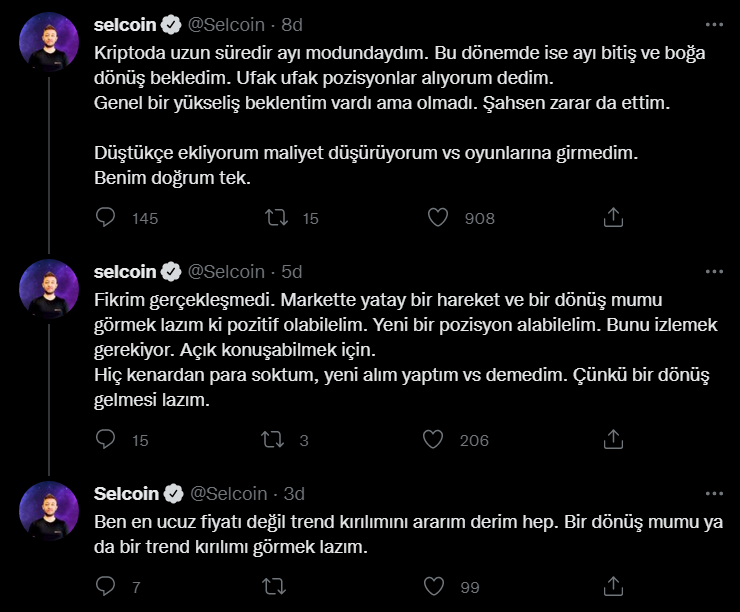Share the tweet posted 5d ago

[x=614, y=439]
